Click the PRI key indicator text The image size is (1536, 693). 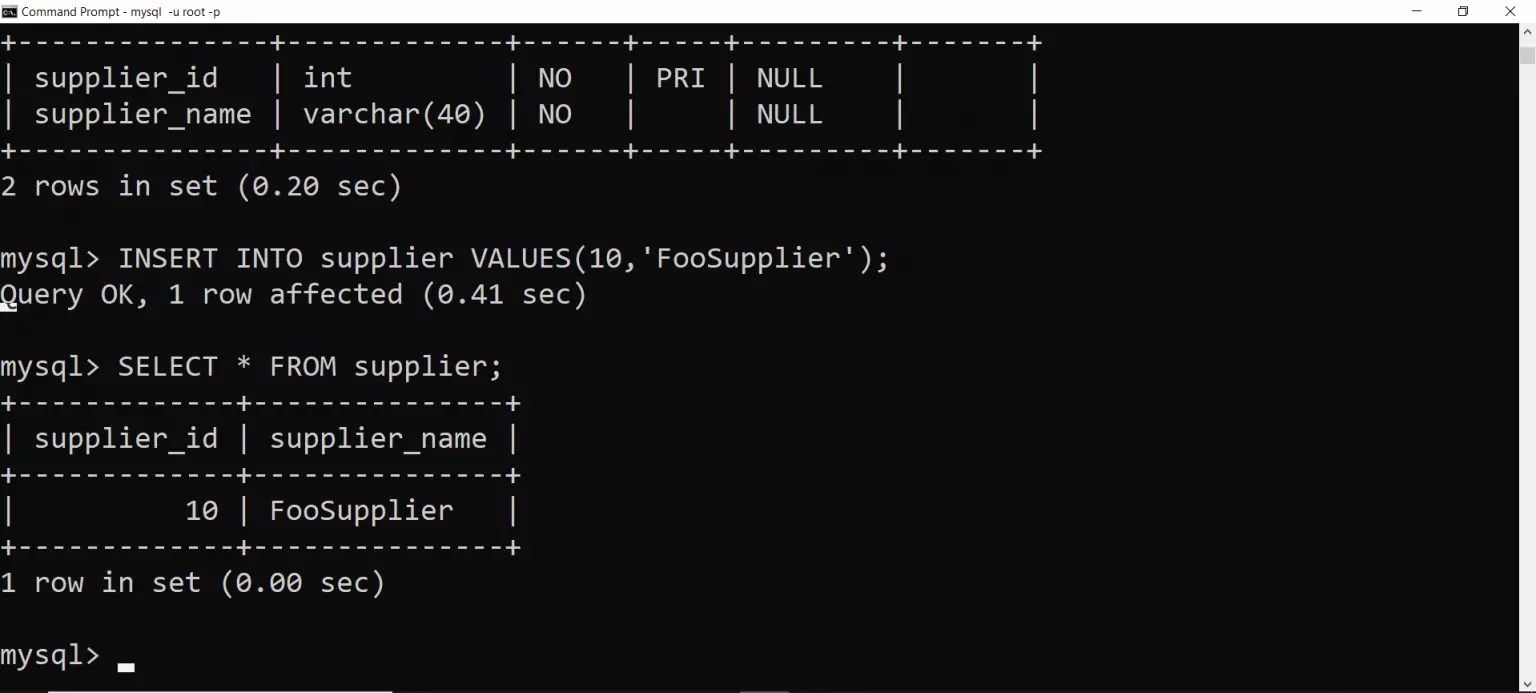point(680,78)
